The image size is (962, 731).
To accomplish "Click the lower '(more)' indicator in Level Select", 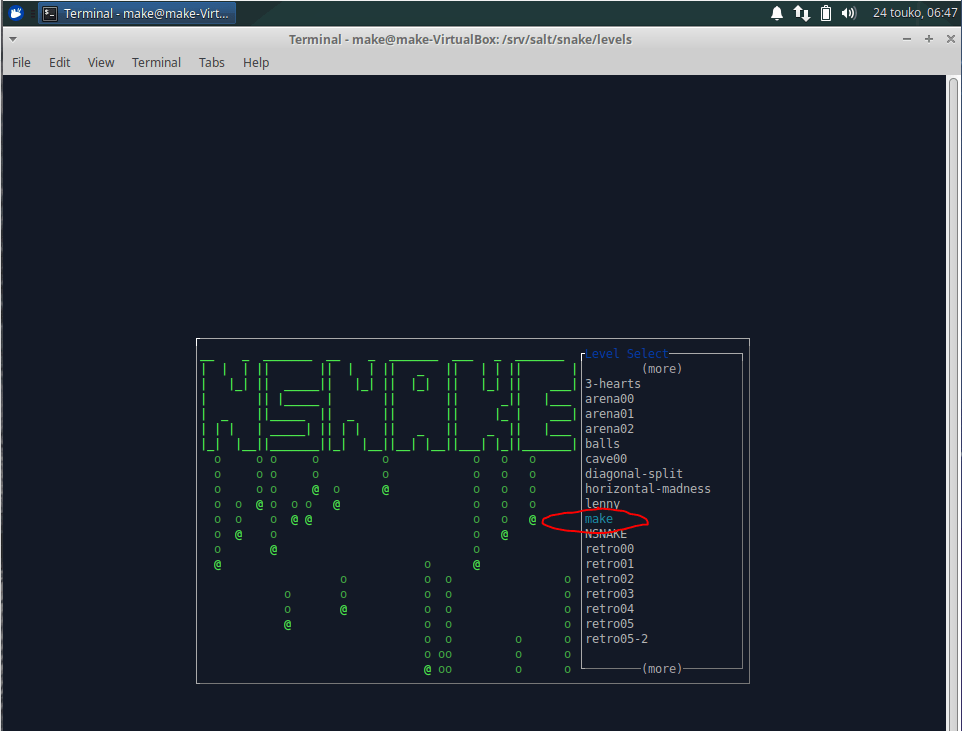I will tap(661, 668).
